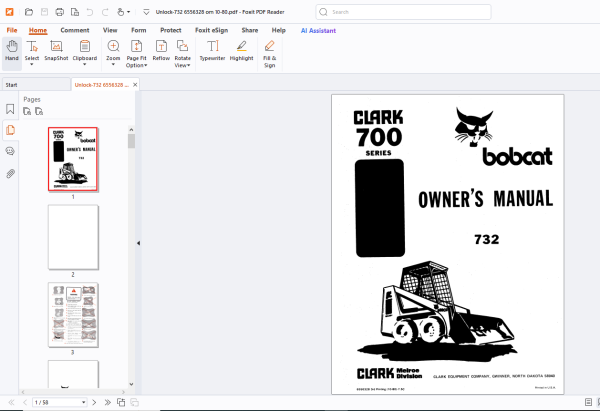Open the customize quick access toolbar arrow
This screenshot has height=411, width=600.
146,12
